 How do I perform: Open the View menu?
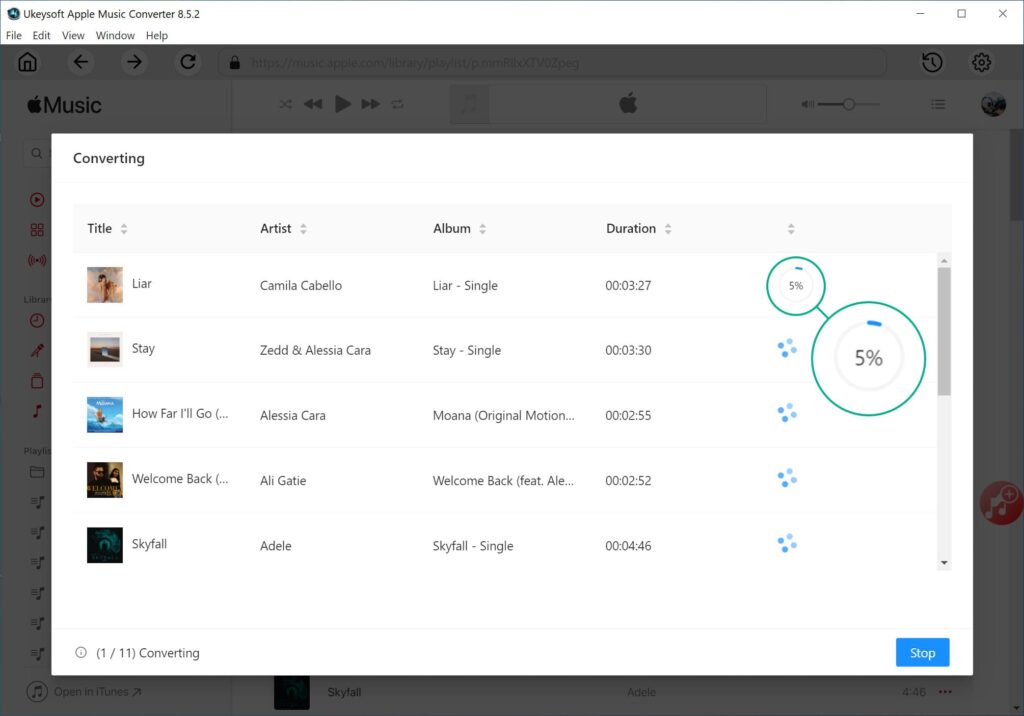pyautogui.click(x=73, y=35)
